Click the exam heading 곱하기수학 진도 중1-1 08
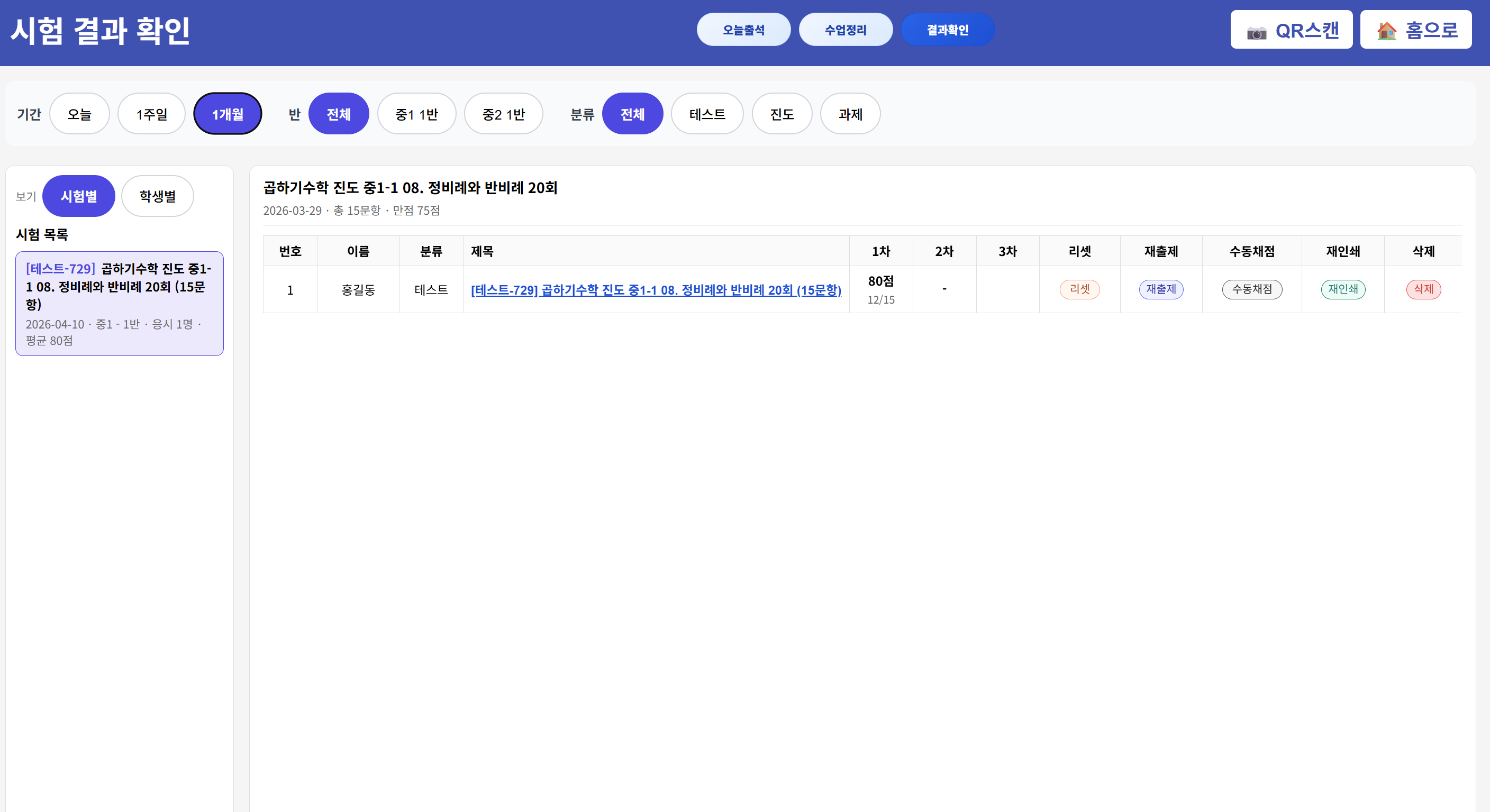Image resolution: width=1490 pixels, height=812 pixels. coord(410,188)
